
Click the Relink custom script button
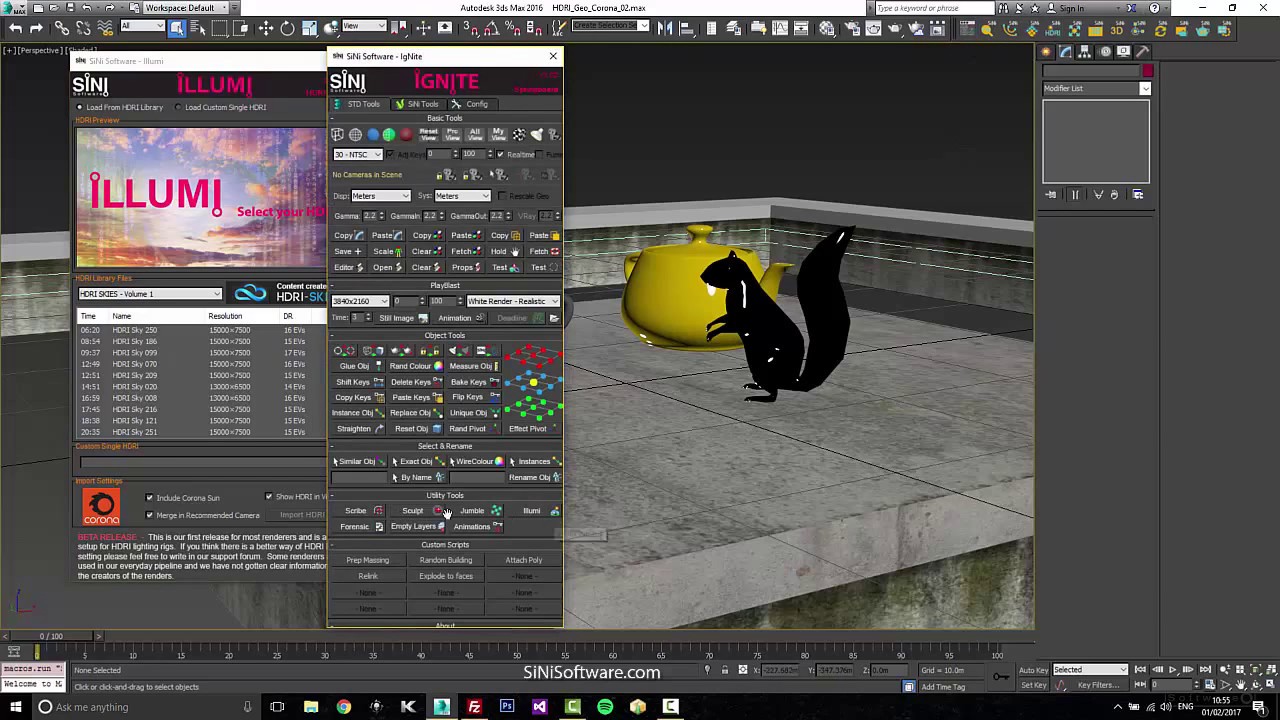(368, 577)
